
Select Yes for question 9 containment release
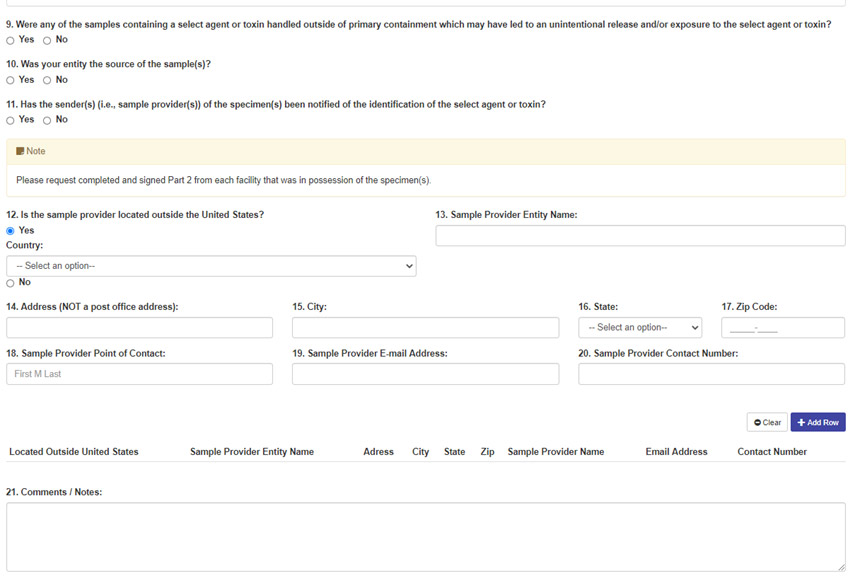click(x=10, y=40)
